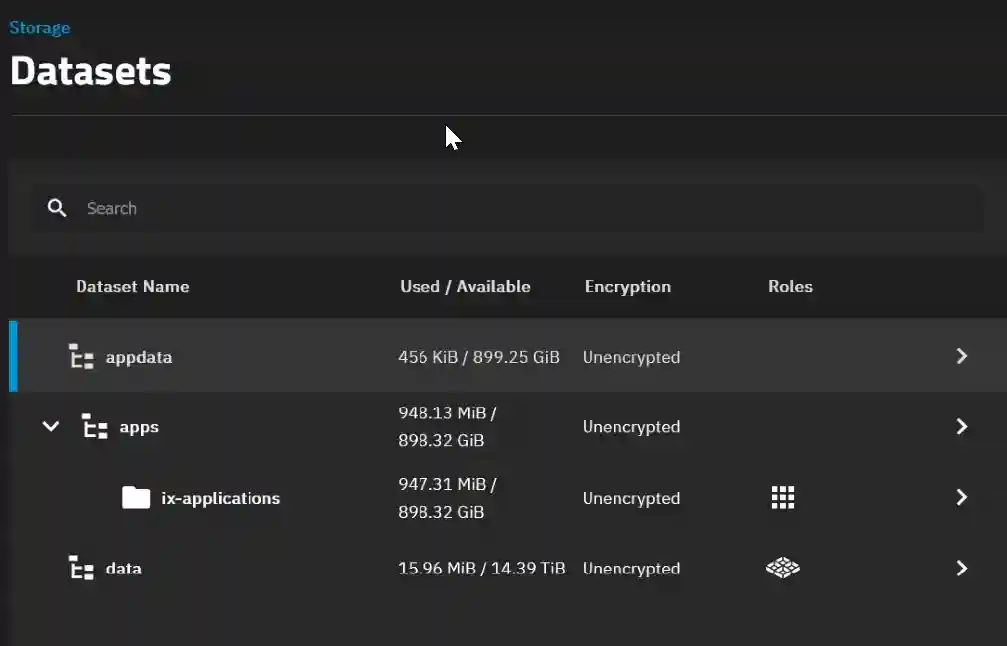Image resolution: width=1007 pixels, height=646 pixels.
Task: Open the Storage breadcrumb link
Action: [x=39, y=27]
